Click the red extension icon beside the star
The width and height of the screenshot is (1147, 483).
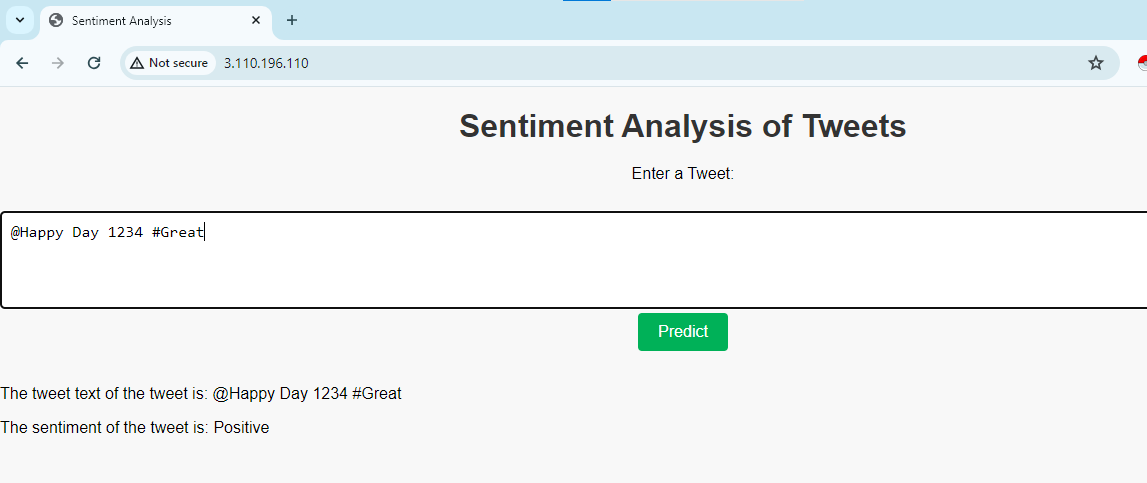point(1143,63)
